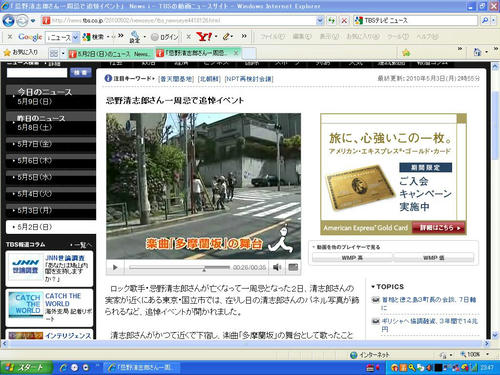
Task: Open the ファイル menu
Action: tap(272, 37)
